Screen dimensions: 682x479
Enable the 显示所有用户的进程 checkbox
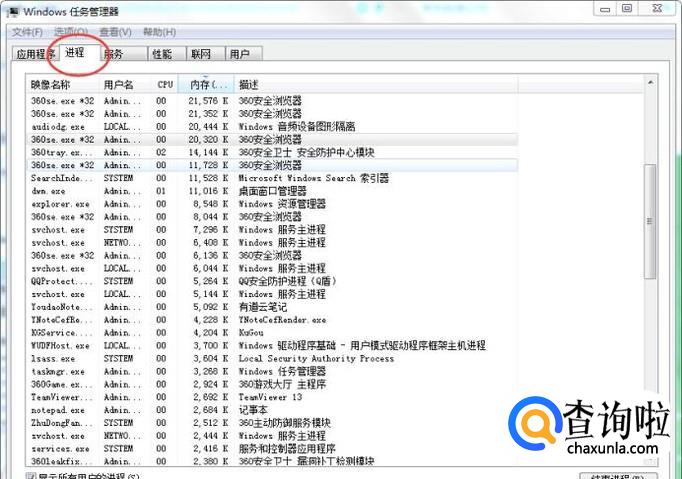coord(30,476)
